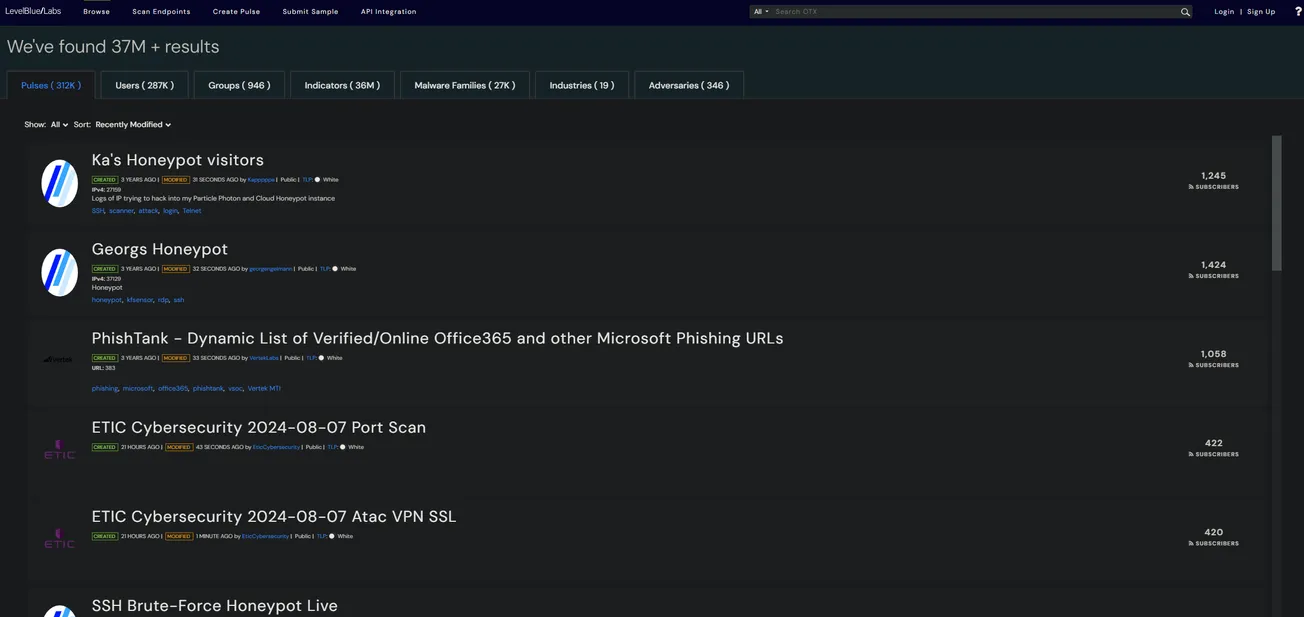Switch to the Indicators tab
The image size is (1304, 617).
(x=342, y=85)
